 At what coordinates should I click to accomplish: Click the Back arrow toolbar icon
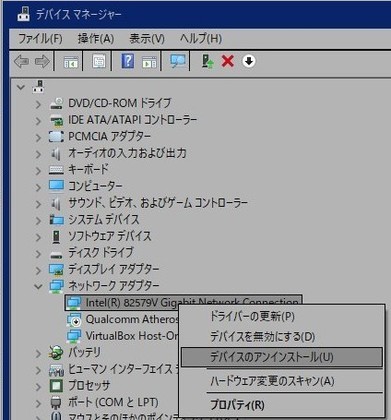click(x=21, y=61)
